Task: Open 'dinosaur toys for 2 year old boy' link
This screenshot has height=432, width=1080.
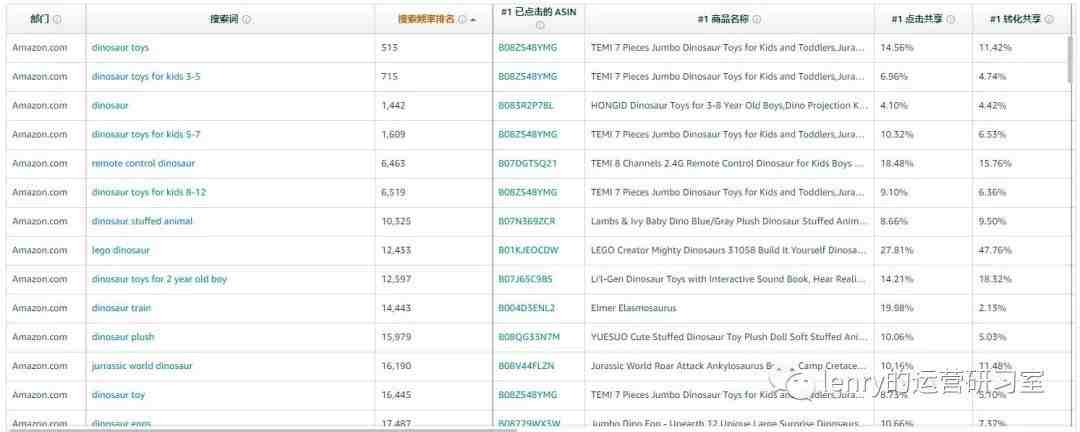Action: (x=159, y=279)
